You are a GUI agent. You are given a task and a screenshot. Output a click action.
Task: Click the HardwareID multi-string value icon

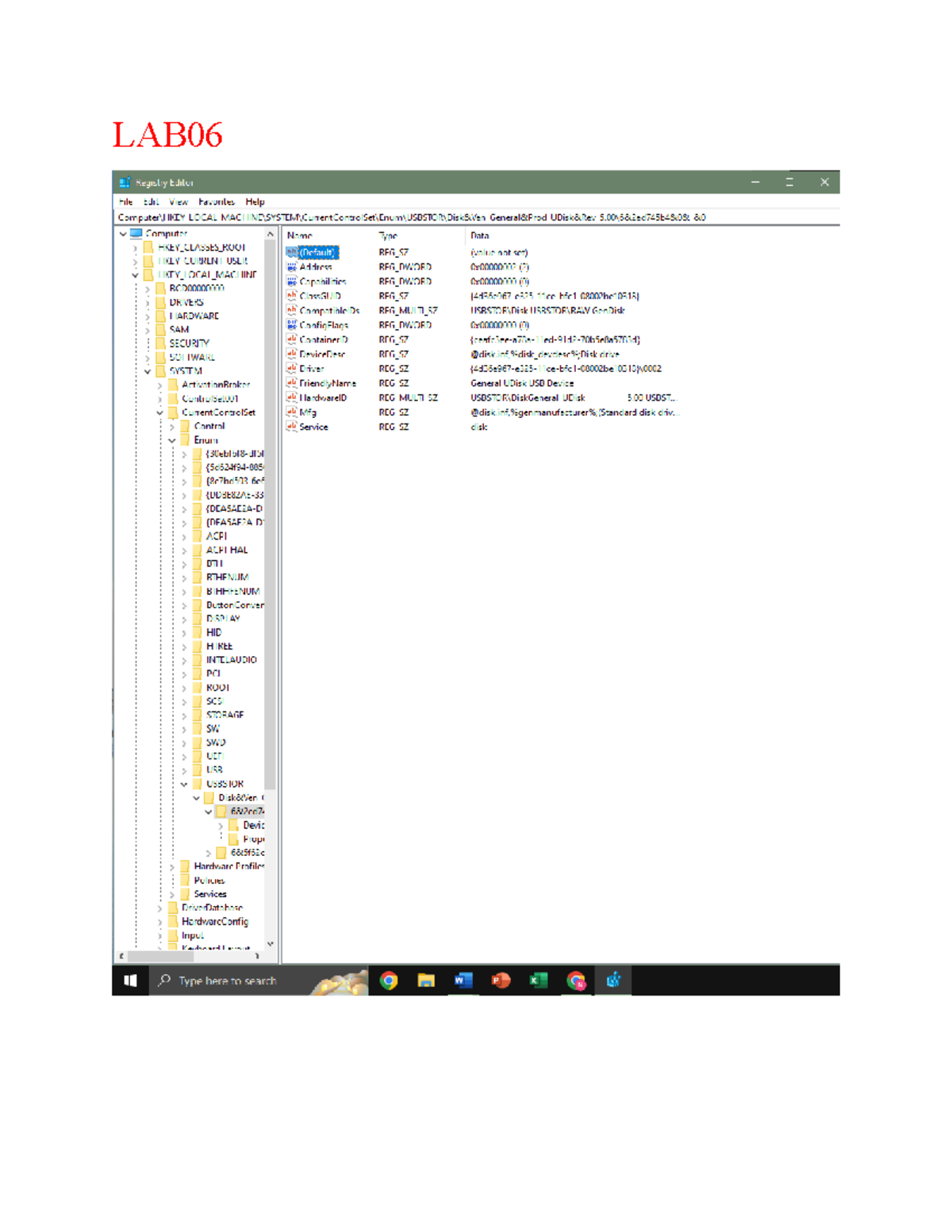[292, 397]
